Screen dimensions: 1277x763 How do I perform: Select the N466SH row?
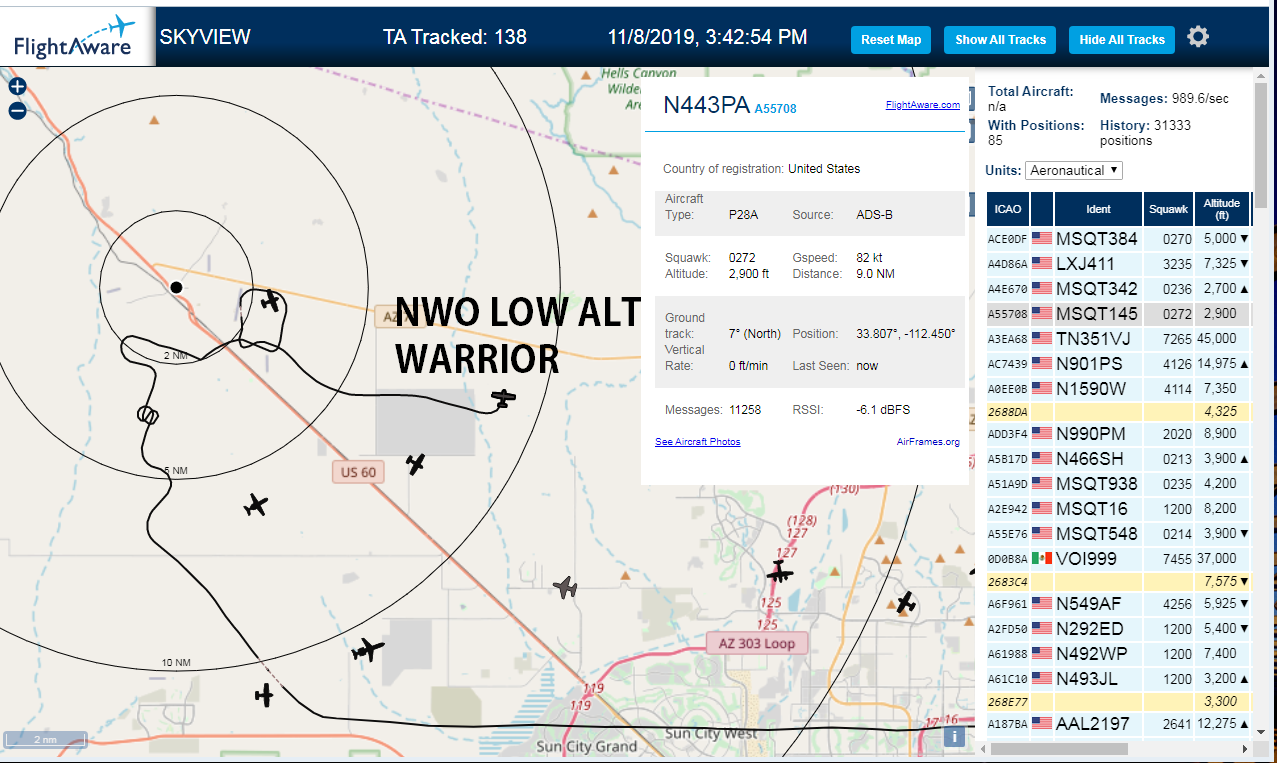(x=1118, y=458)
